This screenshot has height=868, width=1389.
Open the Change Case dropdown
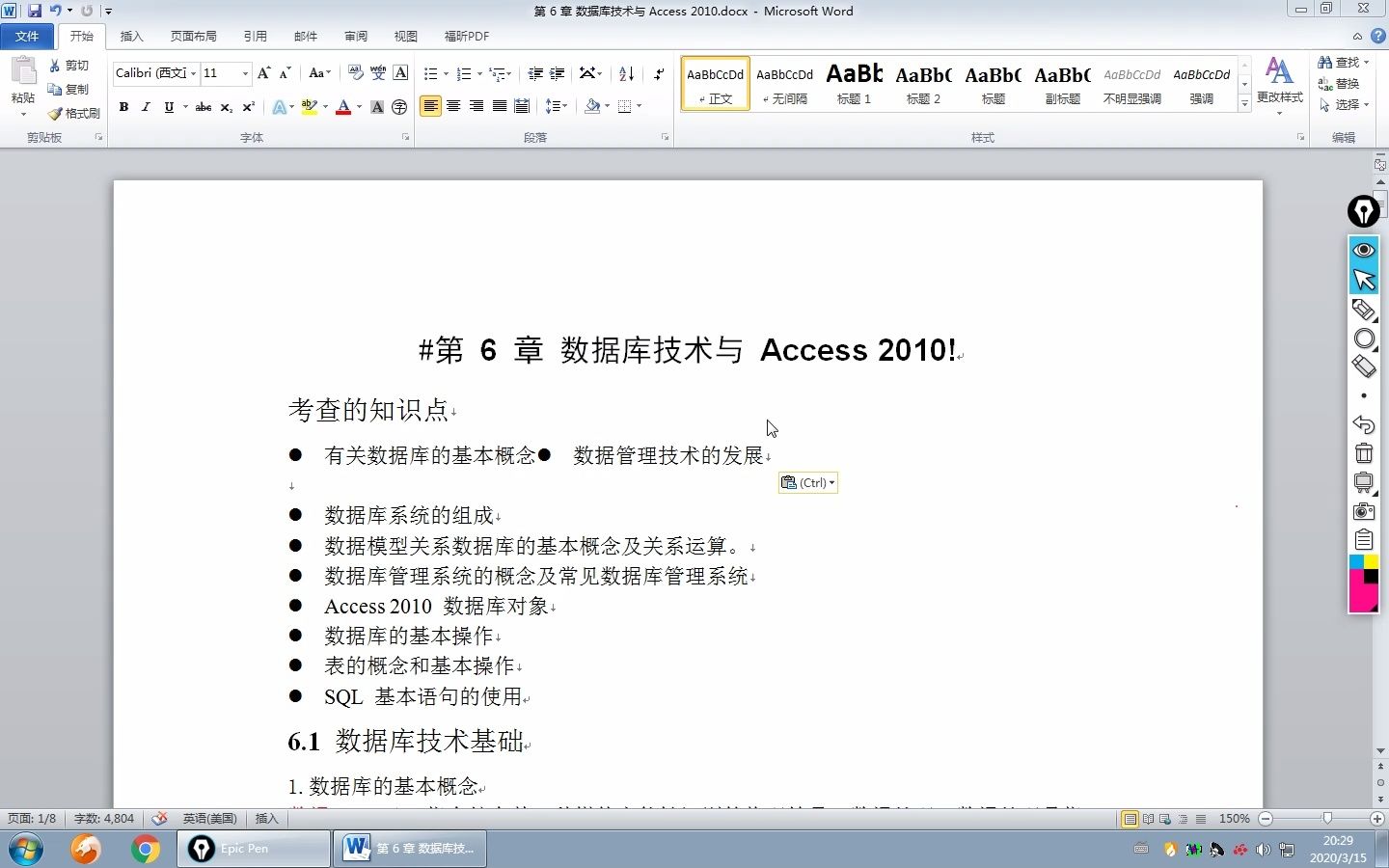(x=320, y=73)
